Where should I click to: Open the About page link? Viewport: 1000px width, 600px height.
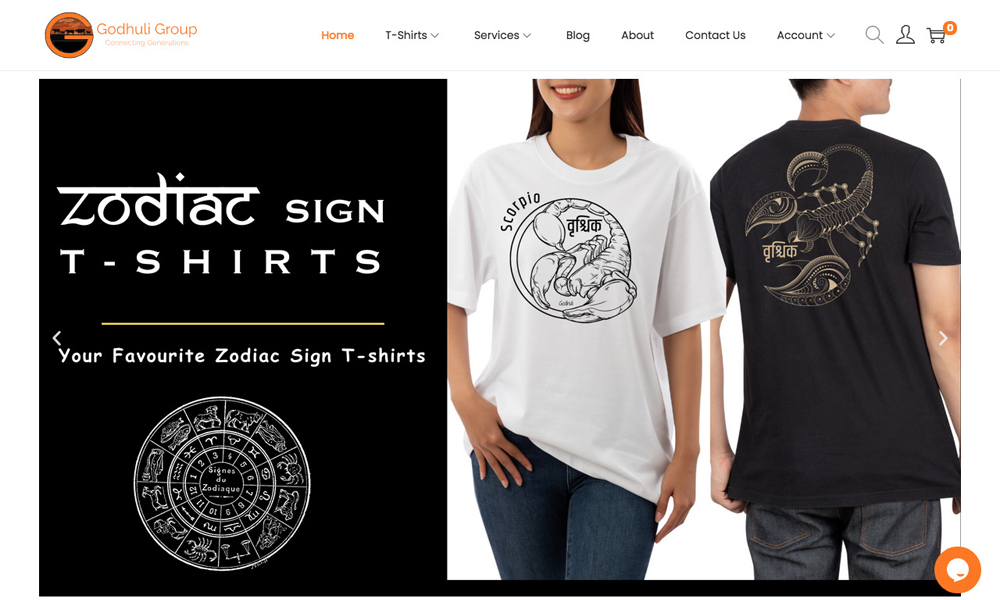[637, 35]
